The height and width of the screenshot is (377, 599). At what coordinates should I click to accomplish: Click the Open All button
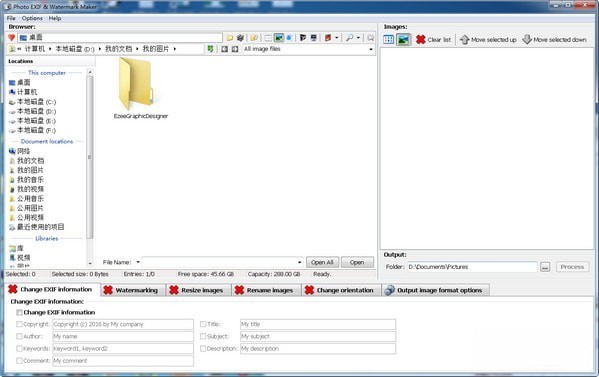coord(322,262)
